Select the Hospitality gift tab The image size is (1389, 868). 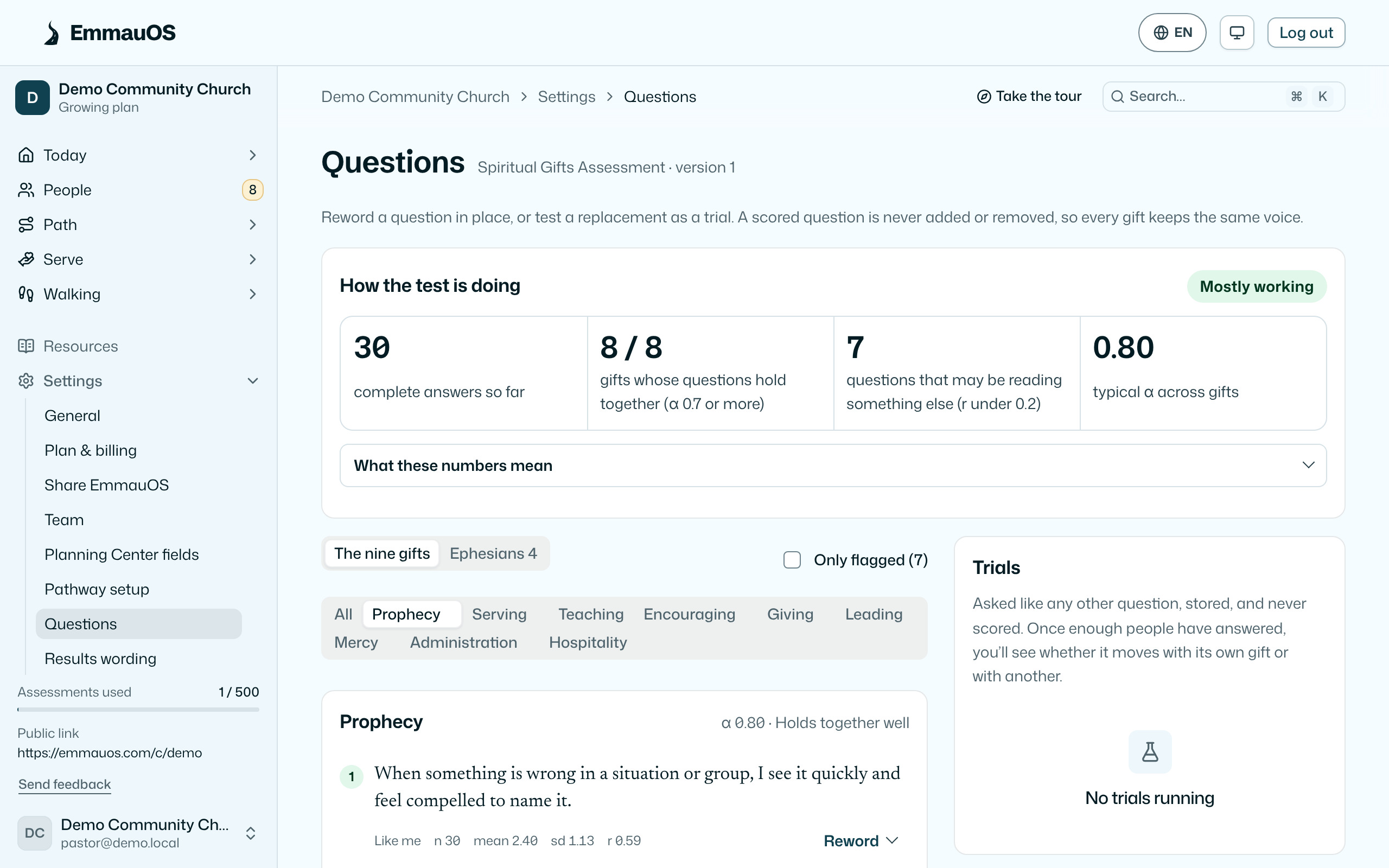(x=588, y=642)
